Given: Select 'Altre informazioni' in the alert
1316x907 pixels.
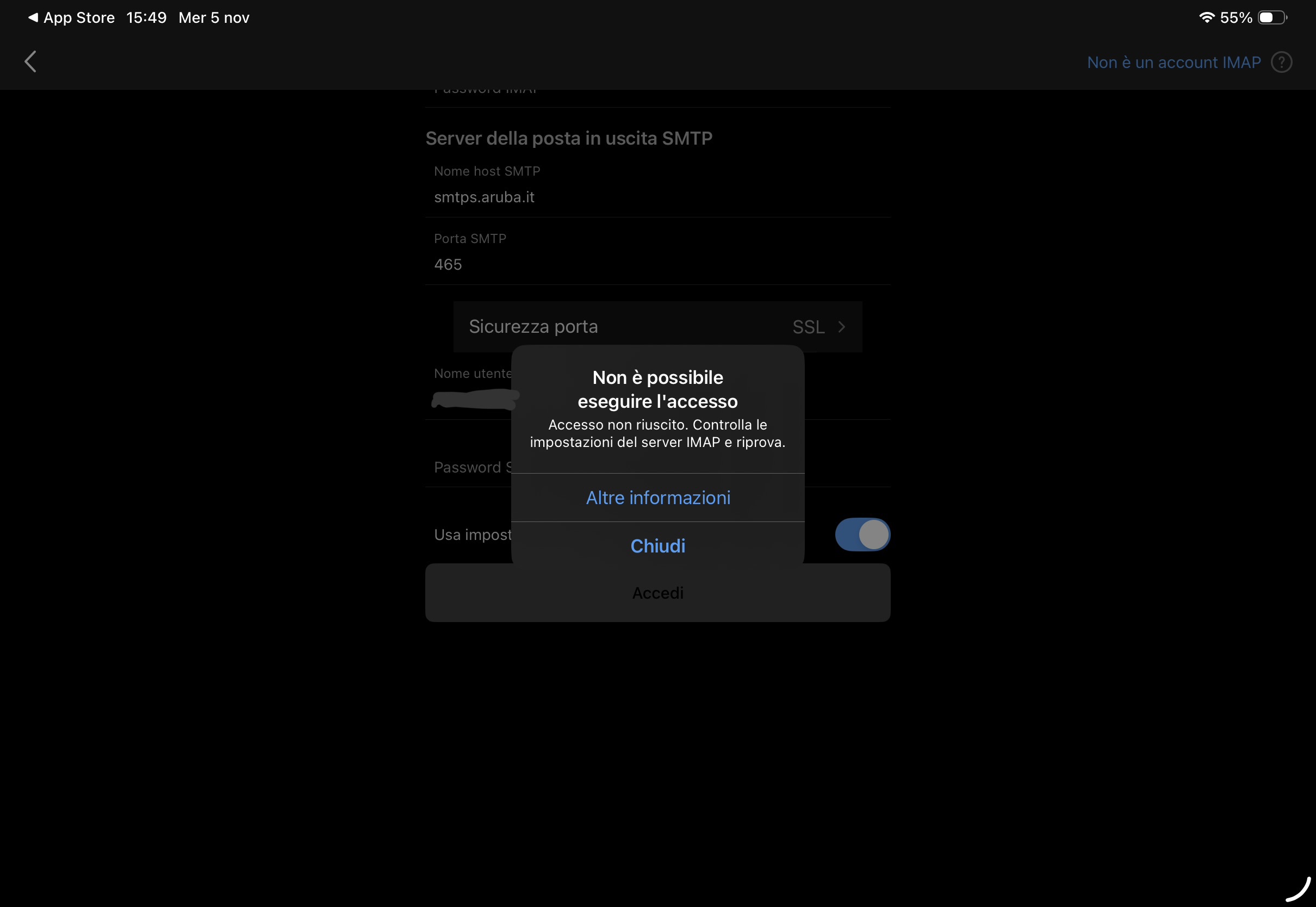Looking at the screenshot, I should pyautogui.click(x=658, y=497).
